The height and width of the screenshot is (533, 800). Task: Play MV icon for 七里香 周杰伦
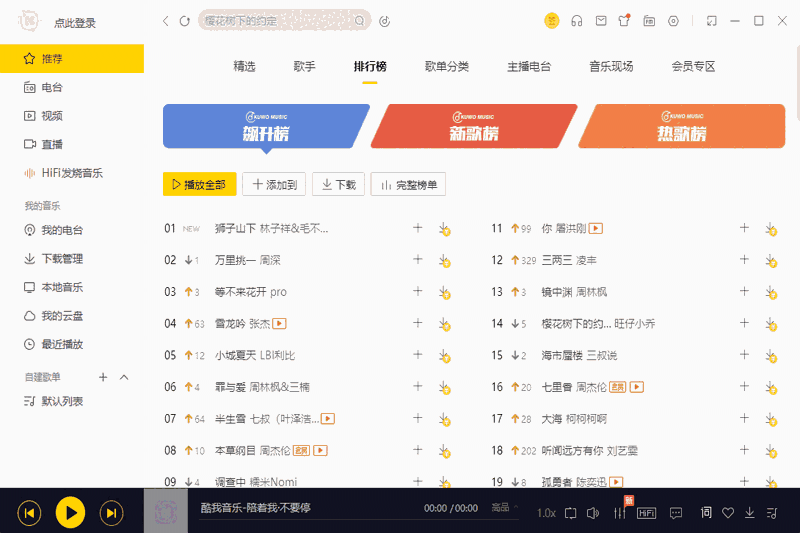click(637, 387)
